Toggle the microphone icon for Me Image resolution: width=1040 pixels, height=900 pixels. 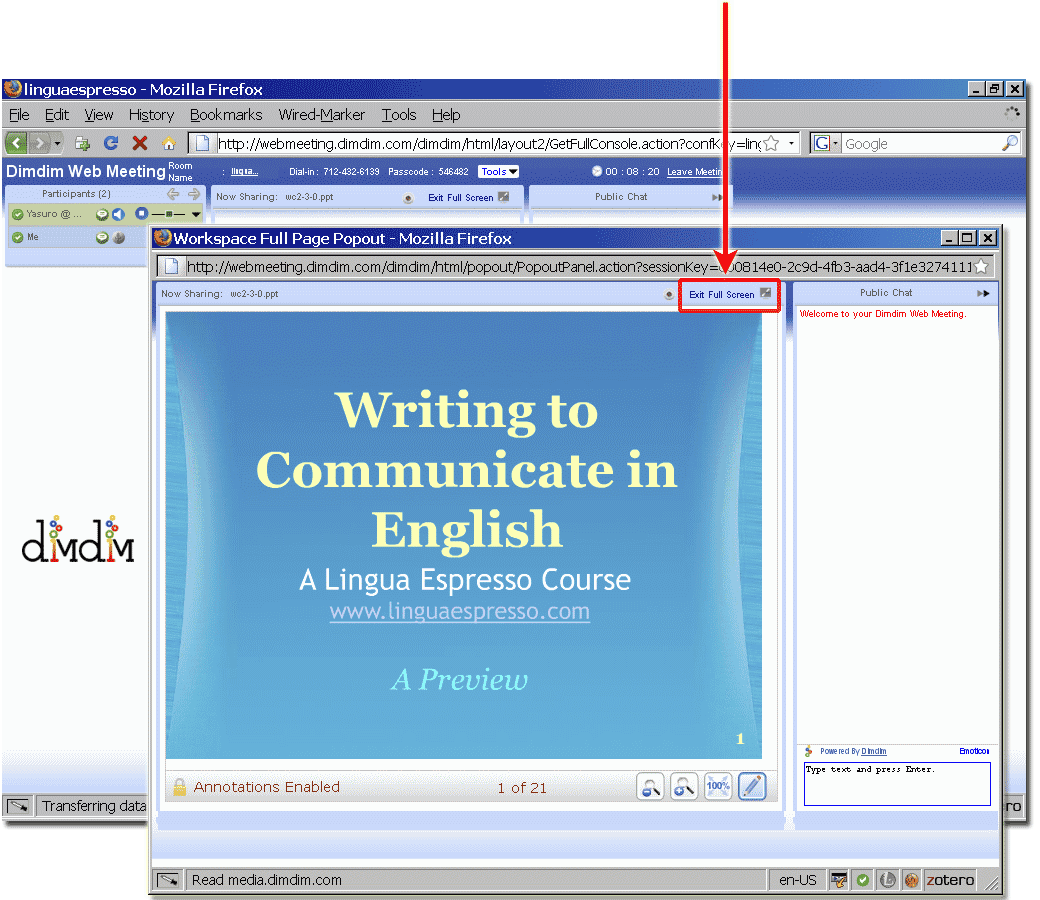[x=119, y=237]
